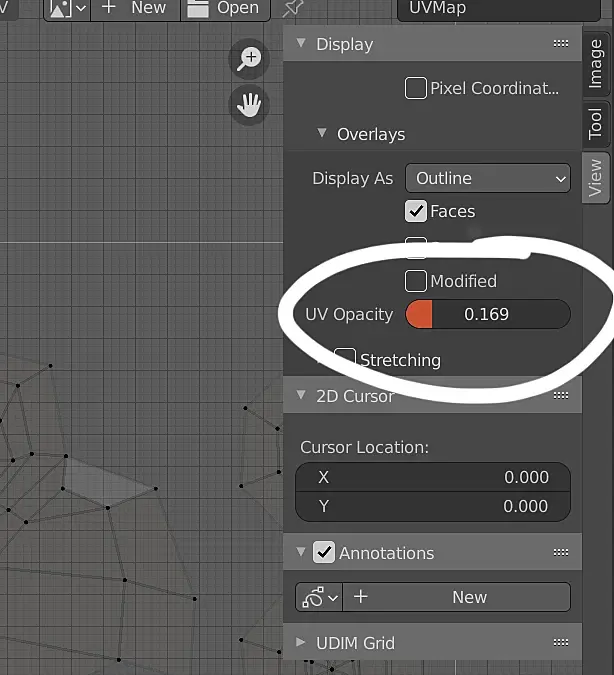The image size is (614, 675).
Task: Click the New image button in header
Action: [135, 8]
